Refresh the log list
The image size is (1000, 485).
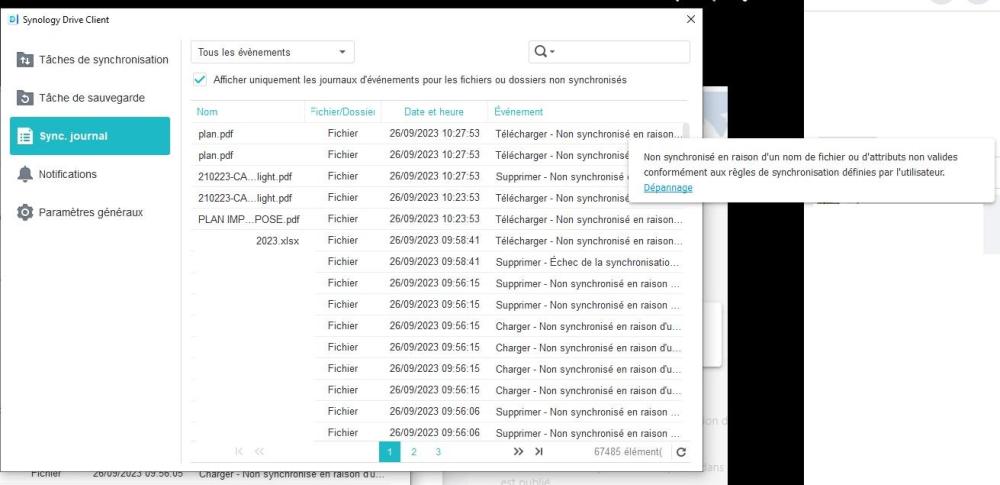(681, 452)
